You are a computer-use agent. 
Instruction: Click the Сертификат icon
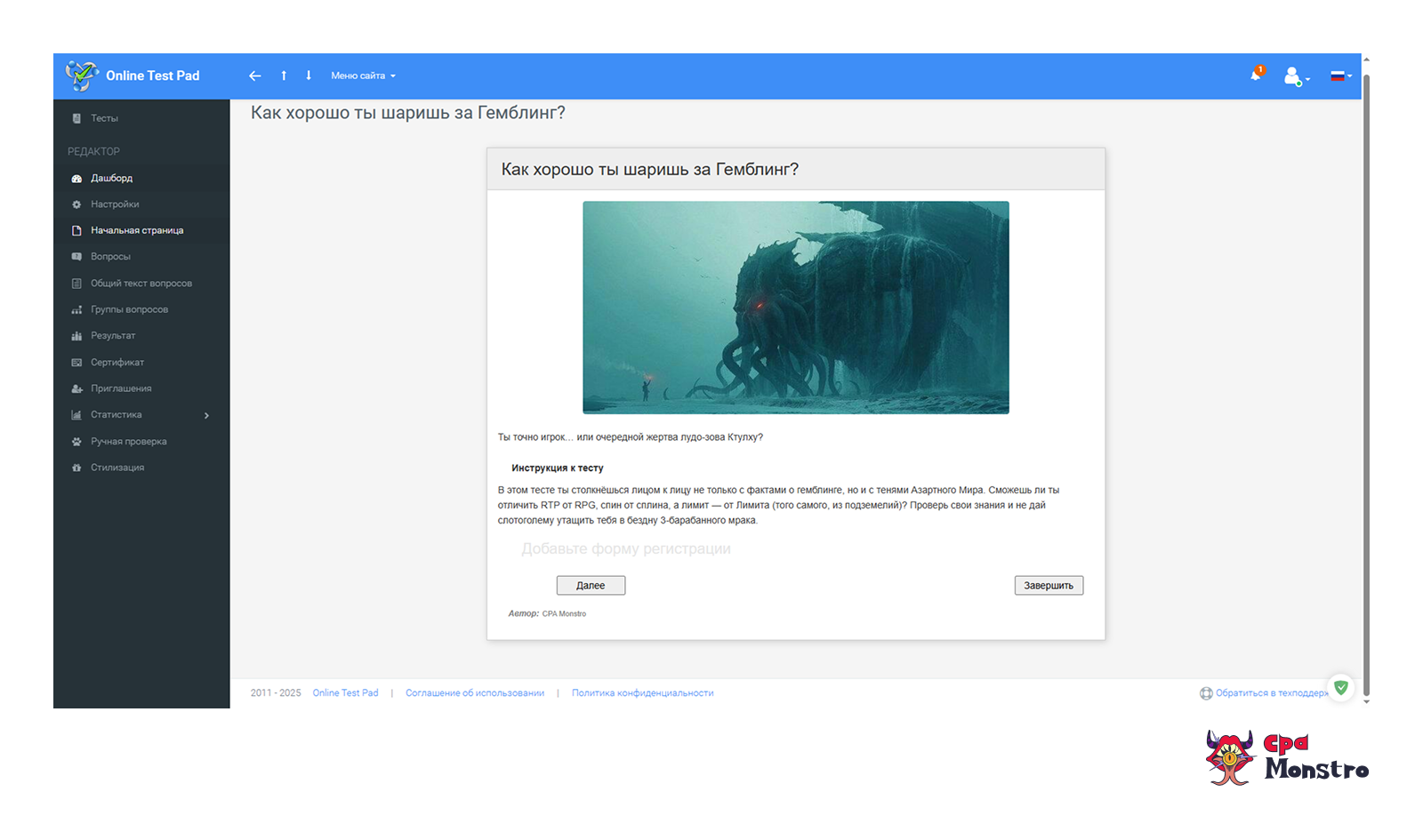(x=76, y=363)
